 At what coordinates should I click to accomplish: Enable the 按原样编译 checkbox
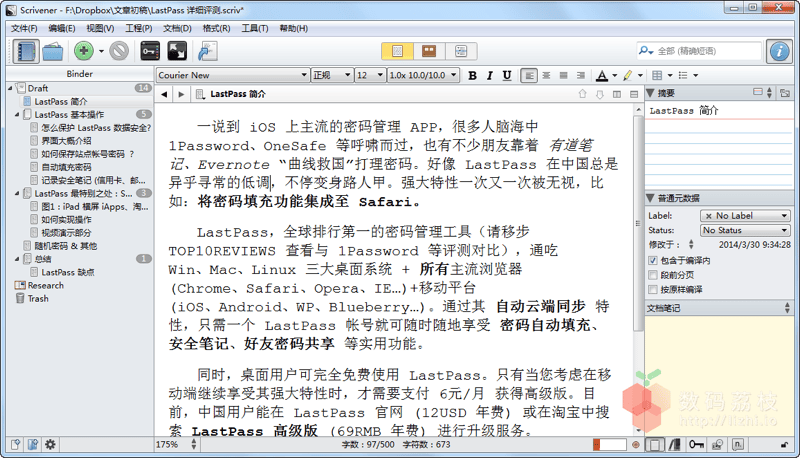tap(653, 290)
